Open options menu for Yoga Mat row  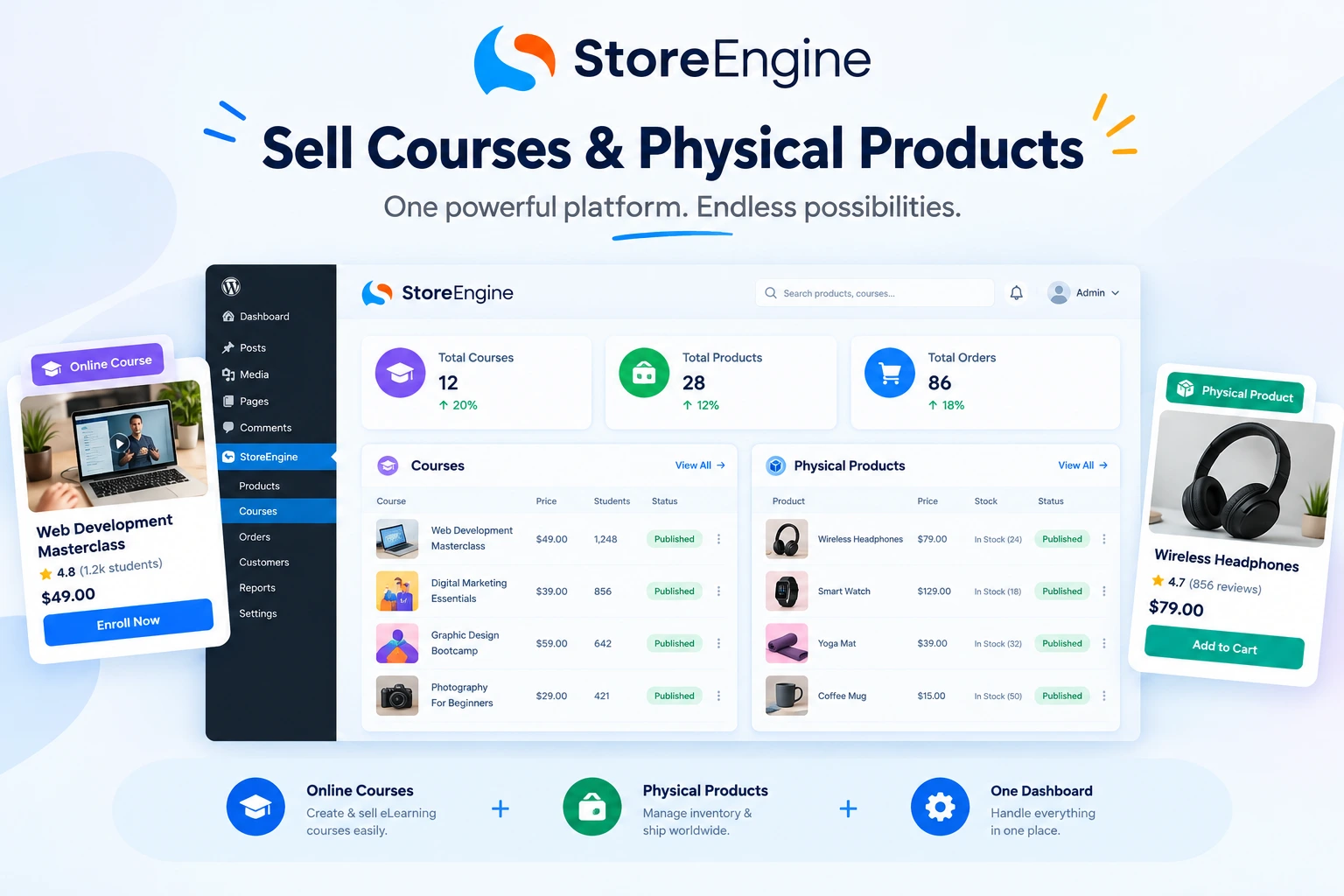(x=1104, y=643)
